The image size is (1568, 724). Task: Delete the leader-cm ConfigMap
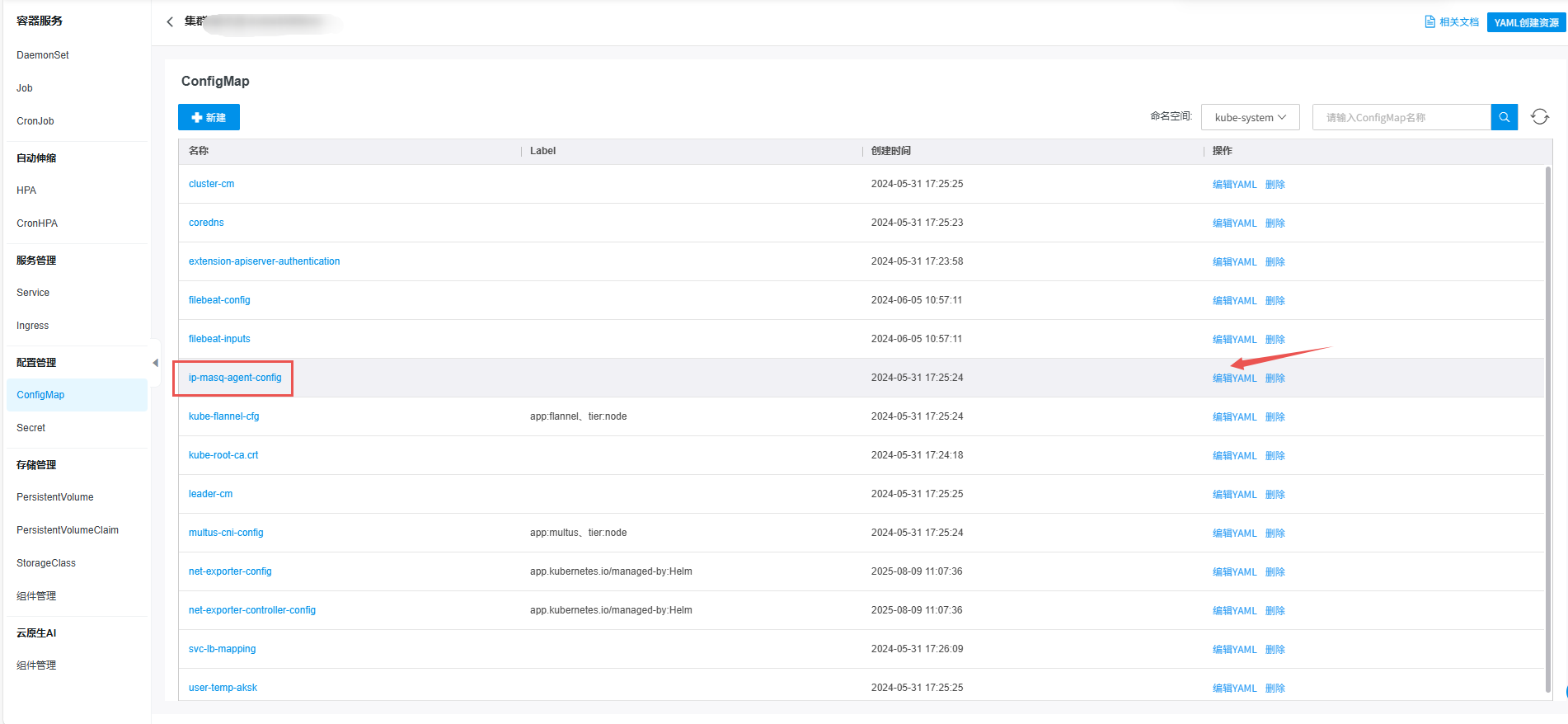click(x=1275, y=495)
